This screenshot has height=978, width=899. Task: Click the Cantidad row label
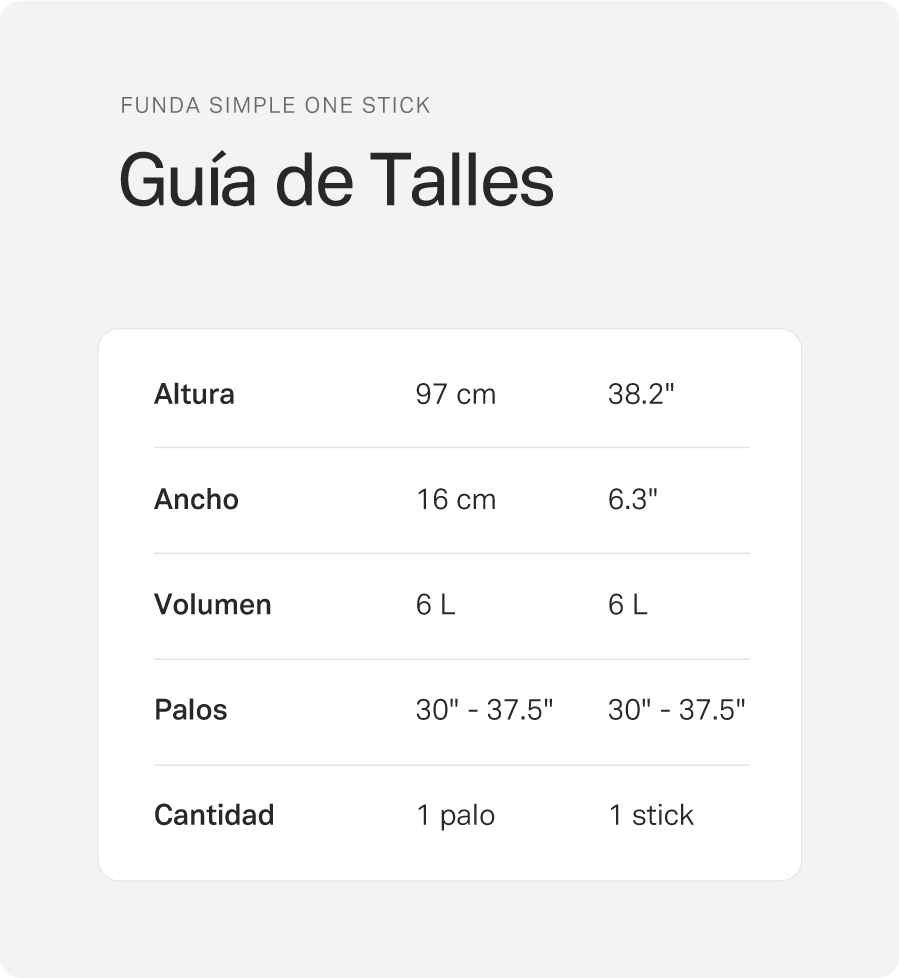(214, 815)
